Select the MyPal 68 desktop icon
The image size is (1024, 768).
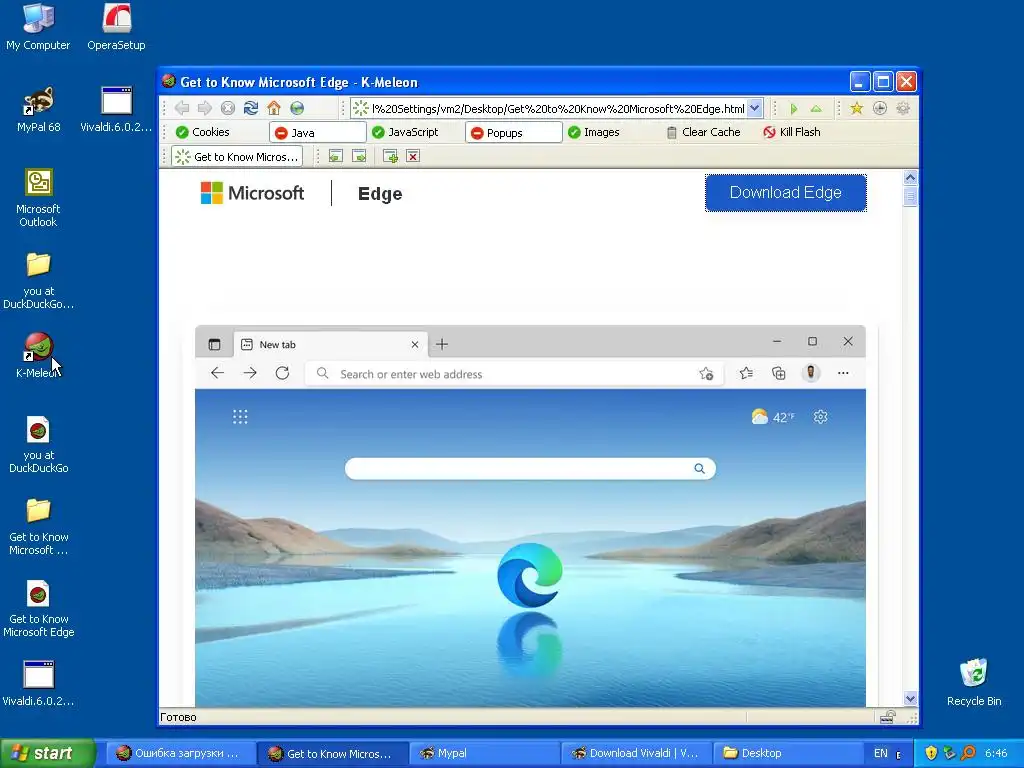coord(39,109)
